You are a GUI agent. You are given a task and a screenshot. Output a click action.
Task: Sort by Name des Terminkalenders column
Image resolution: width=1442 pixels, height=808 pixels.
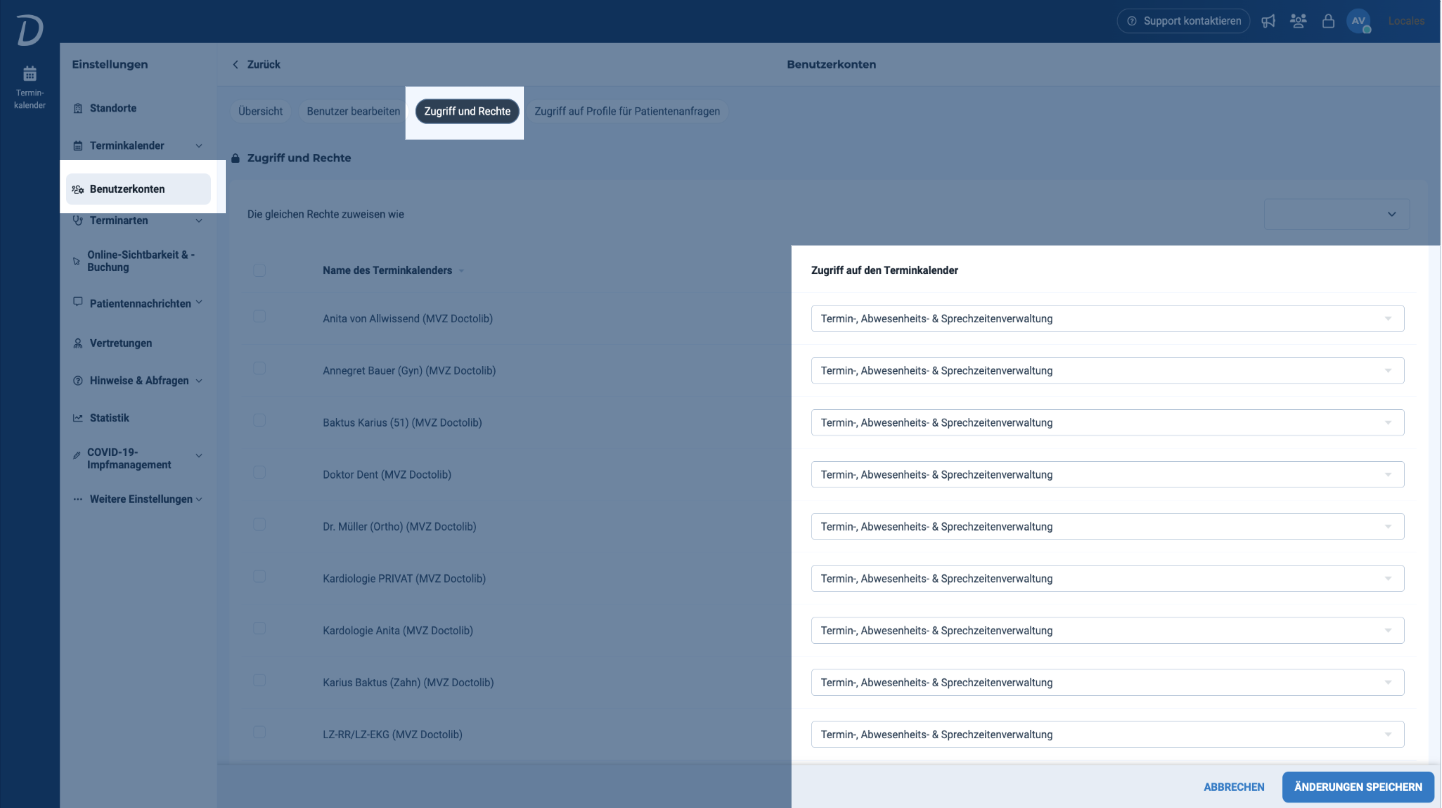[393, 270]
